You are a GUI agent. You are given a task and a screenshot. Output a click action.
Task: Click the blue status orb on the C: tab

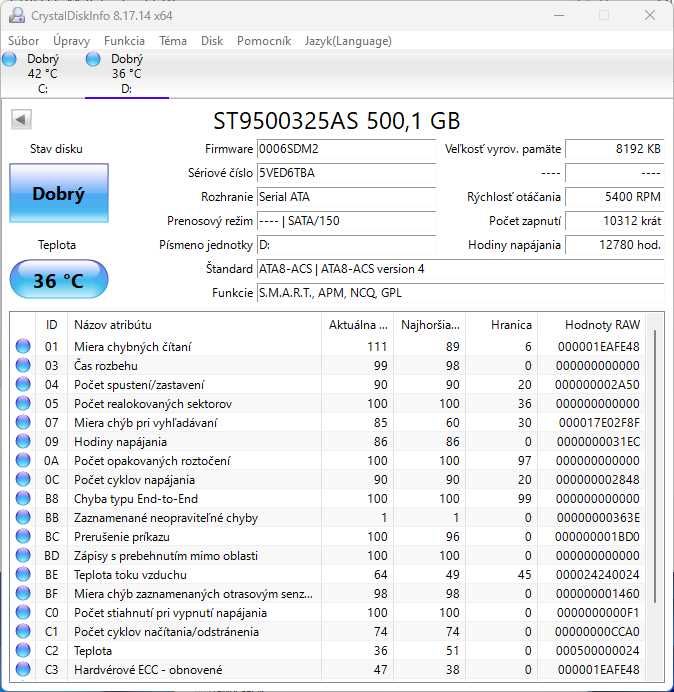coord(9,59)
